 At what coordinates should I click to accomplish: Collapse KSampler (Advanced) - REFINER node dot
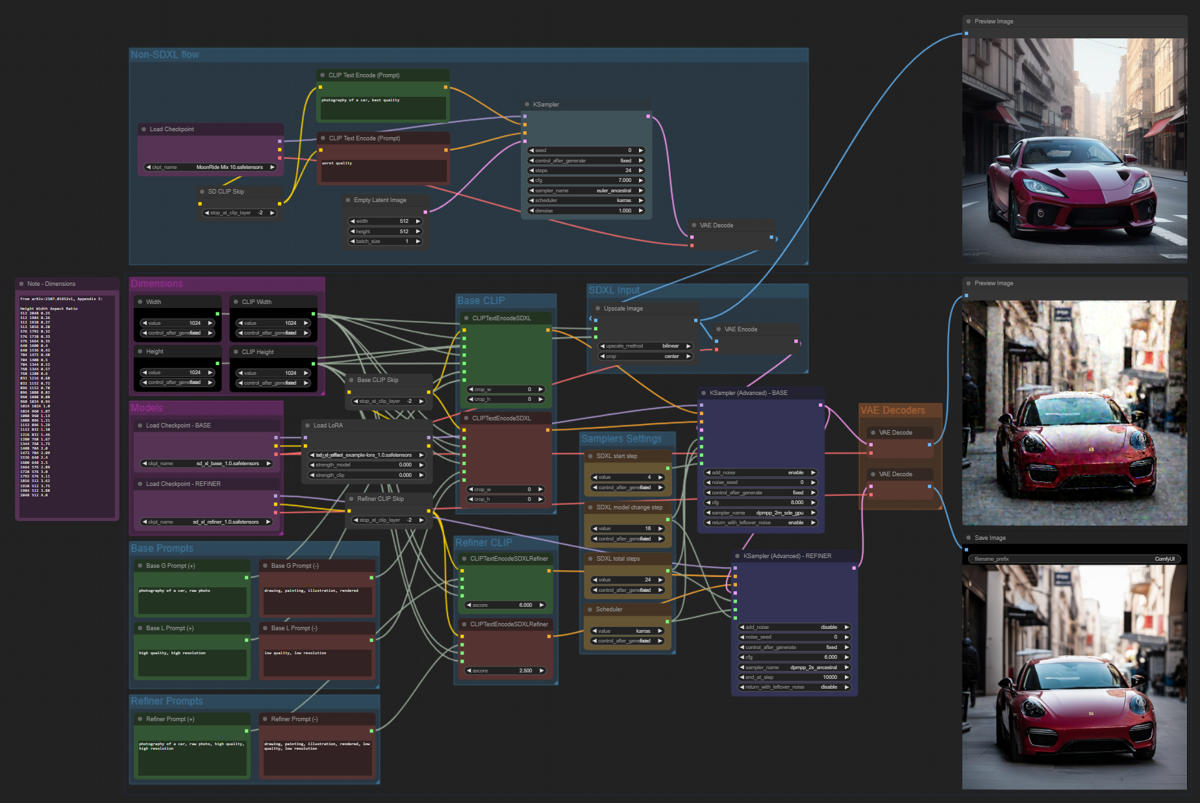click(x=737, y=556)
